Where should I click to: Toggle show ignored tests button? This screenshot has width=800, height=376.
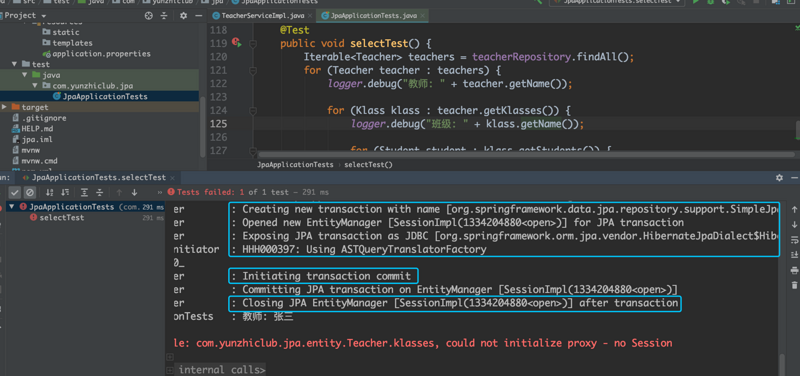(30, 192)
